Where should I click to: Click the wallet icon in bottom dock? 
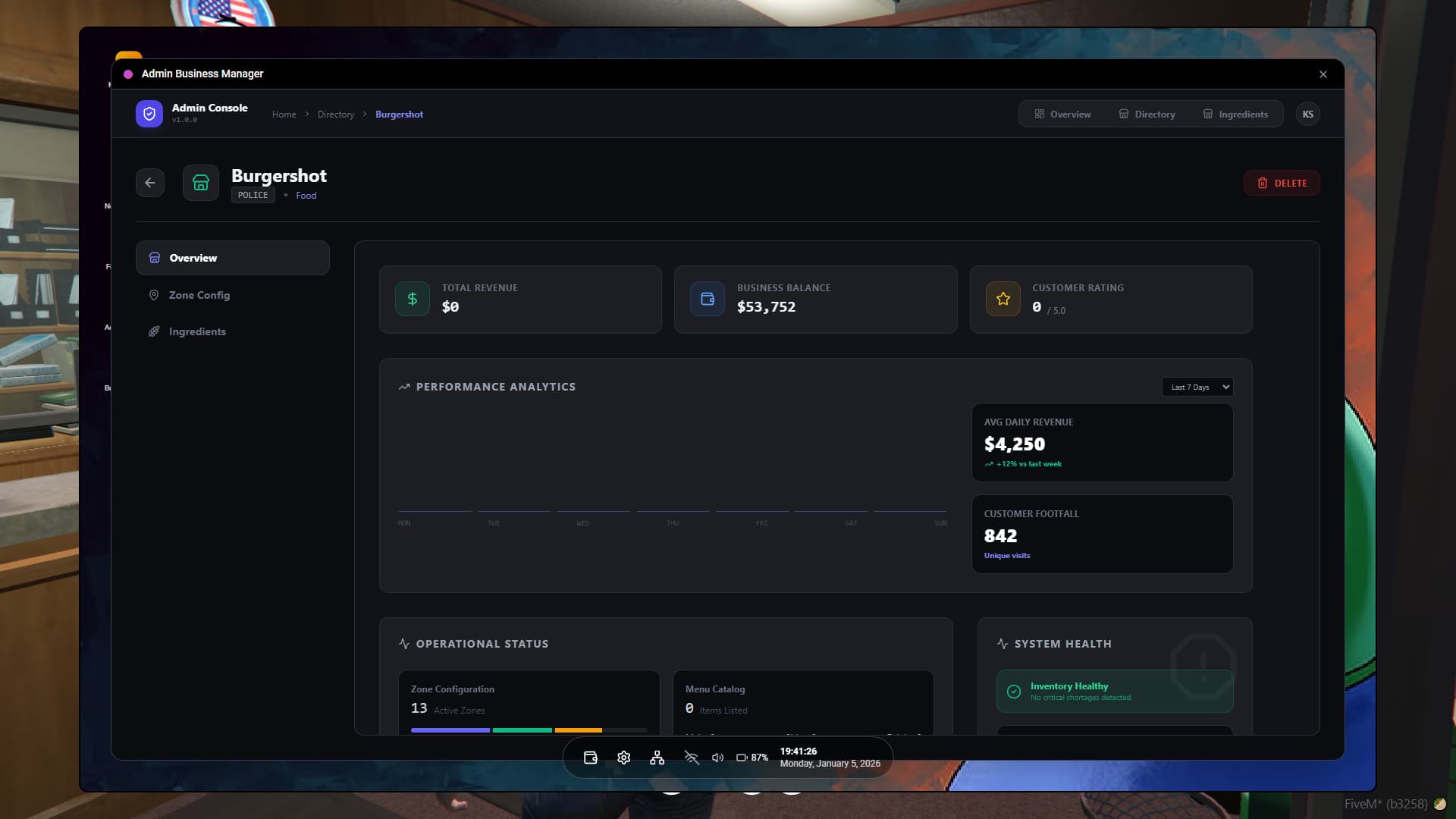coord(591,758)
